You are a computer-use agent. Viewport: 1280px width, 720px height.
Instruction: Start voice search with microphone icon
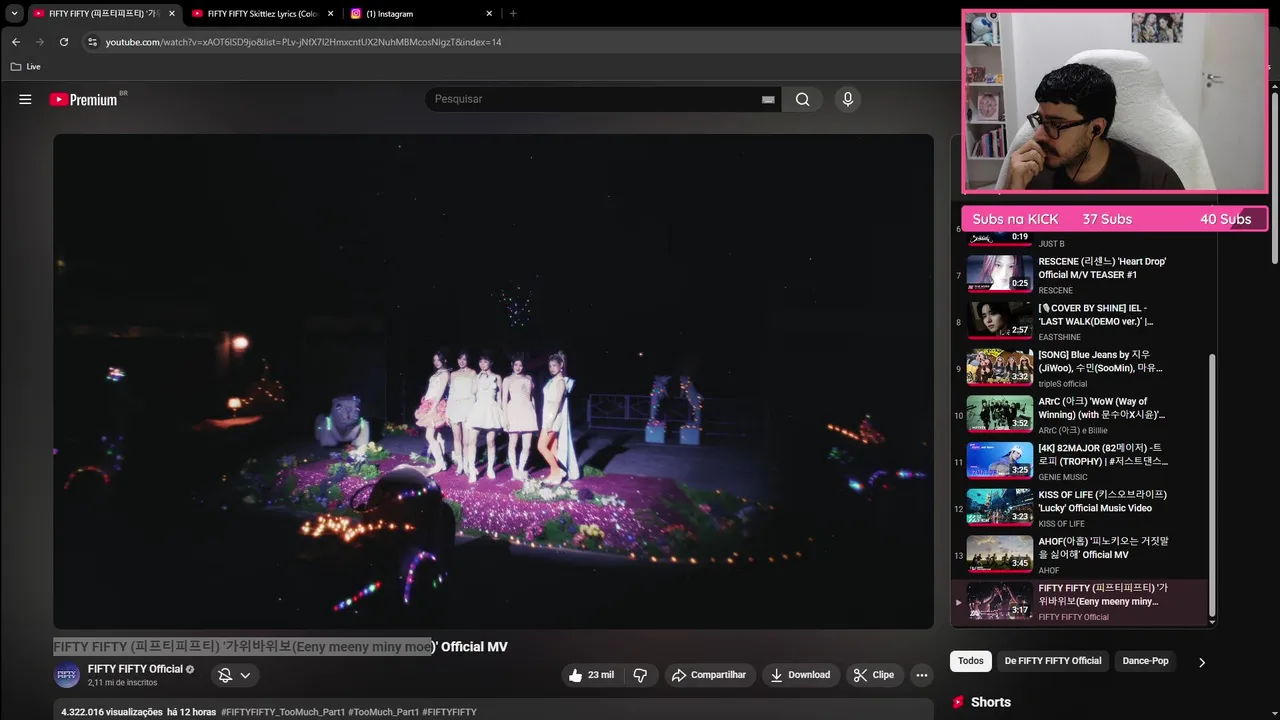[848, 99]
